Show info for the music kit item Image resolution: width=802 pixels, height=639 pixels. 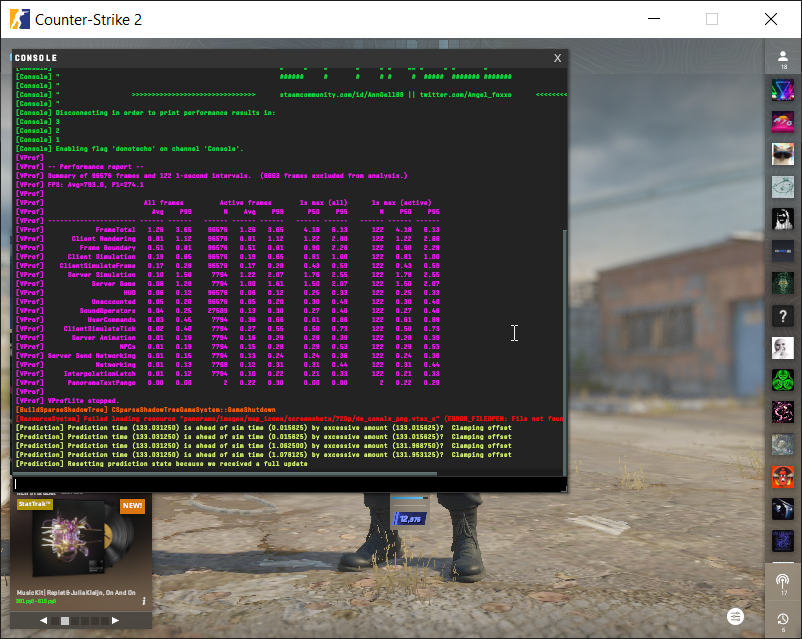pos(144,601)
